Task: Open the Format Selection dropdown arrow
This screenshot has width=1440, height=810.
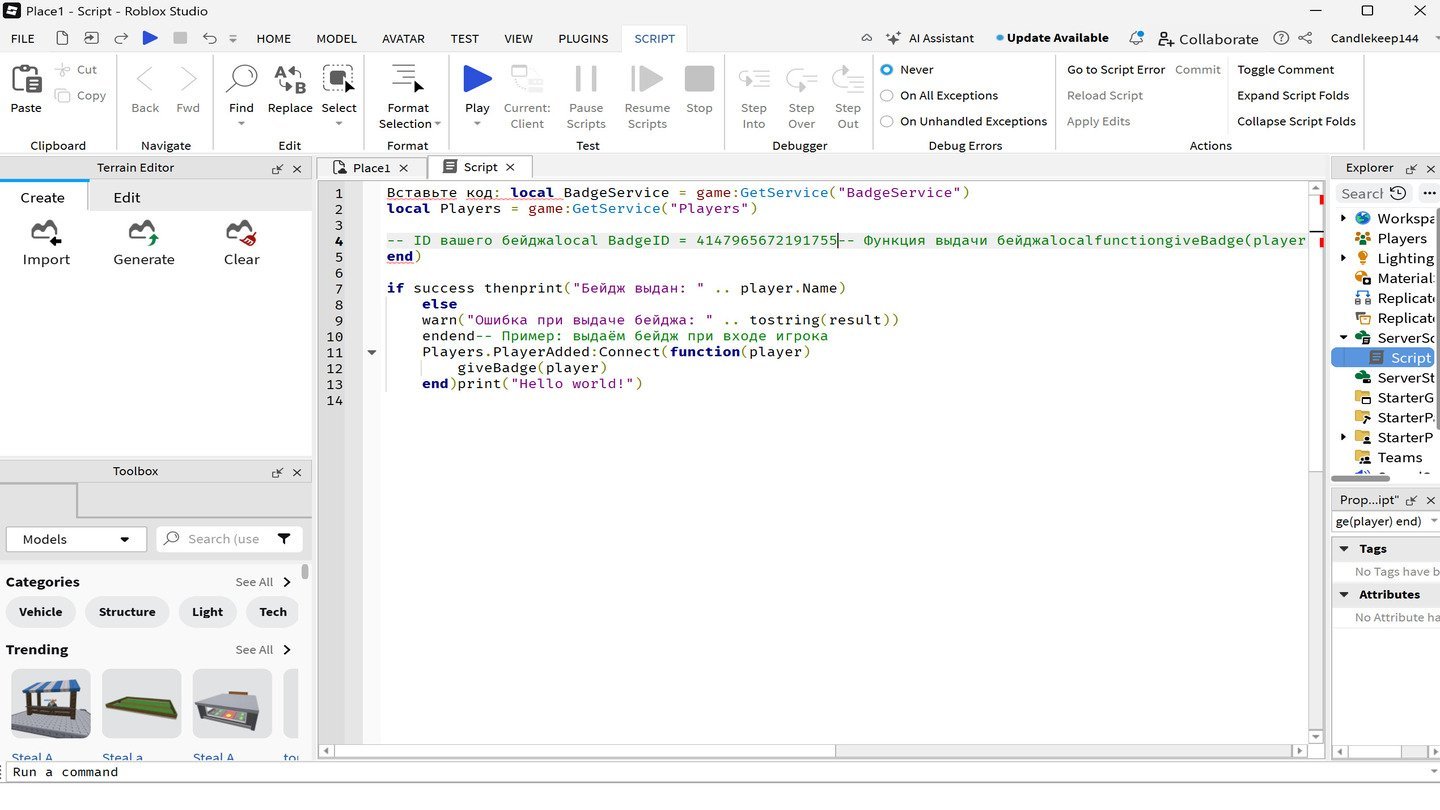Action: pos(438,124)
